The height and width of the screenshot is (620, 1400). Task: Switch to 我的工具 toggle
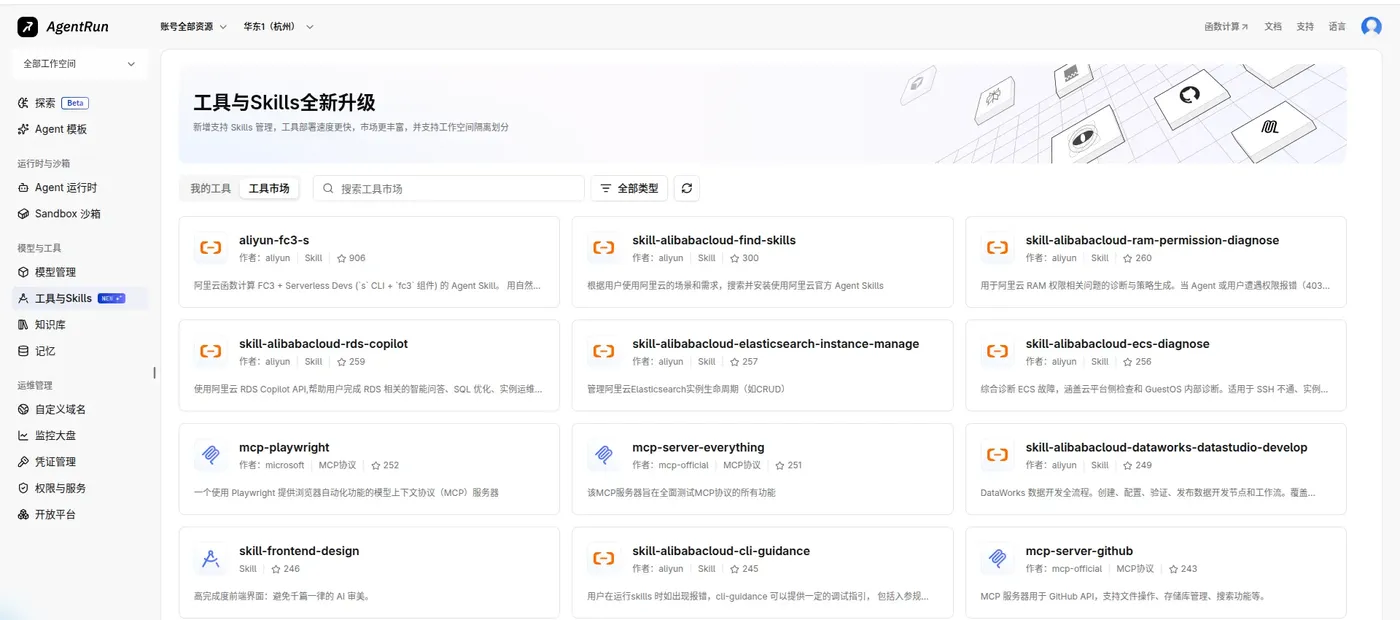pos(211,188)
